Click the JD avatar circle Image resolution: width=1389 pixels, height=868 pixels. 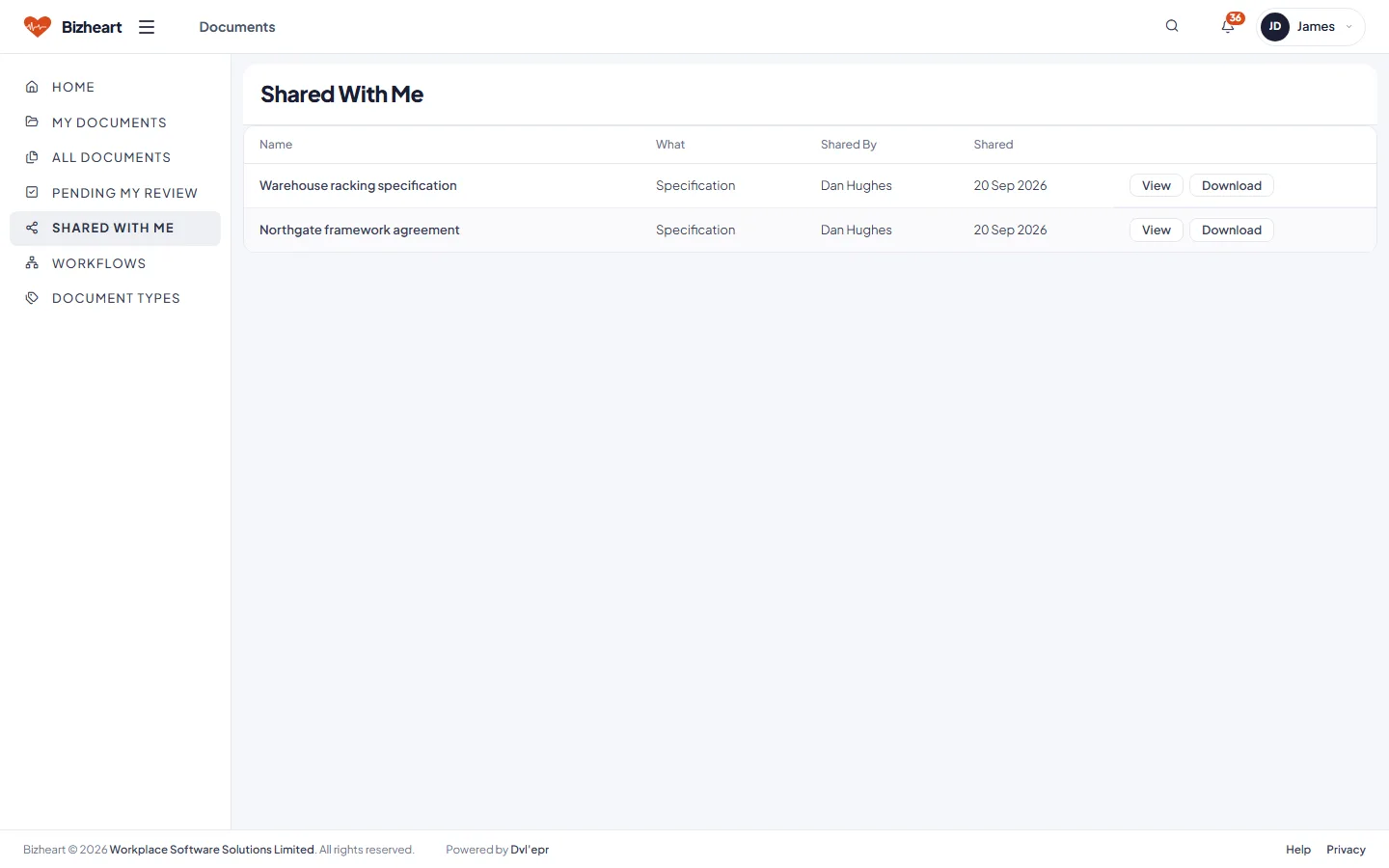[1275, 27]
